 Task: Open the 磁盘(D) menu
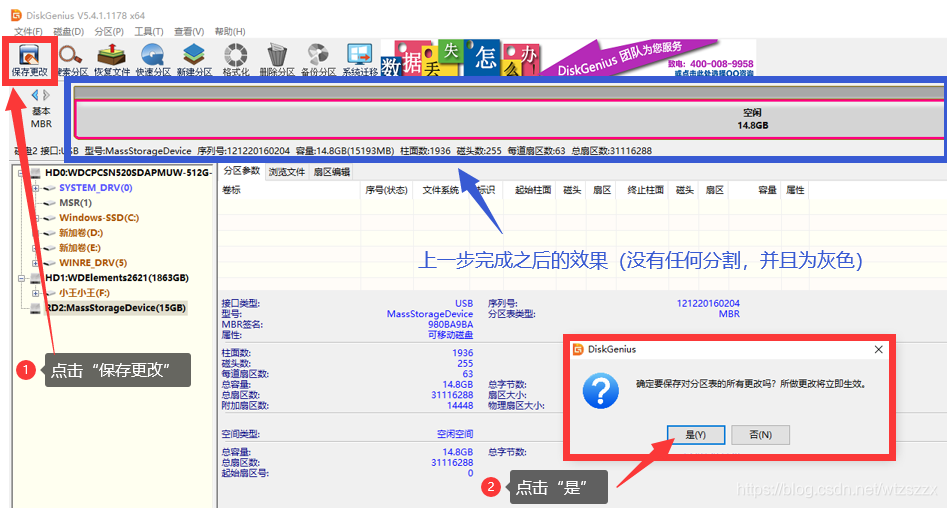(x=68, y=31)
